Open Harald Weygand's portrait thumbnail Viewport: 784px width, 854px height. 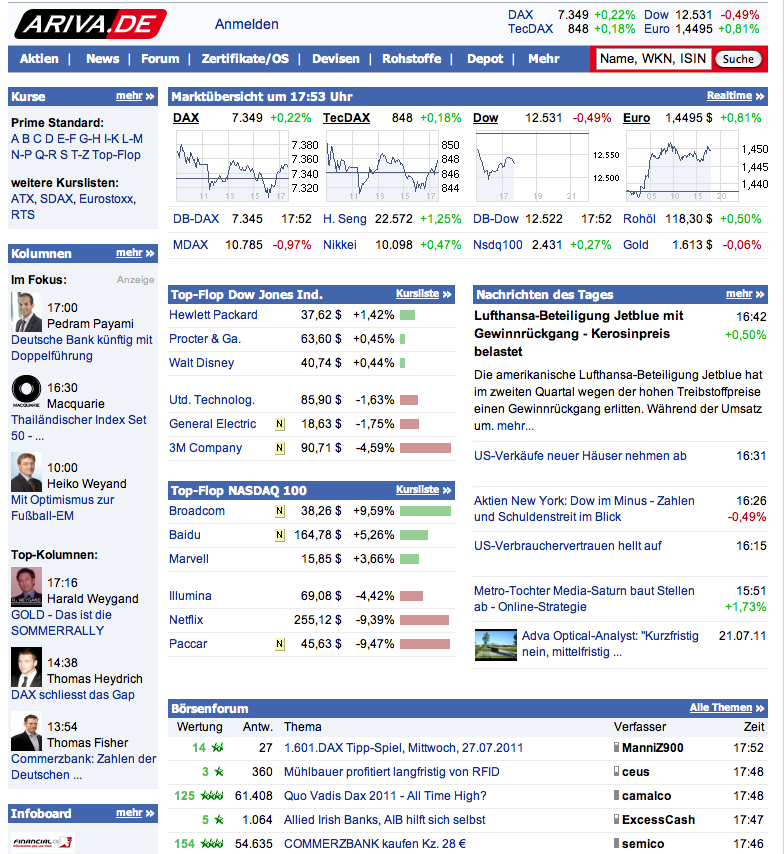[x=26, y=587]
